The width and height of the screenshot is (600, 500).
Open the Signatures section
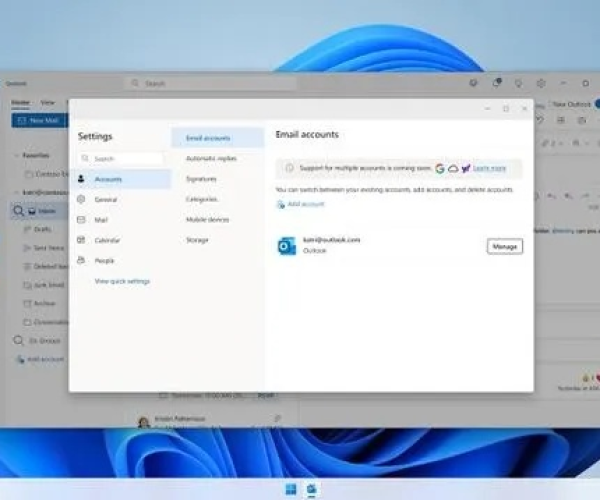point(201,179)
